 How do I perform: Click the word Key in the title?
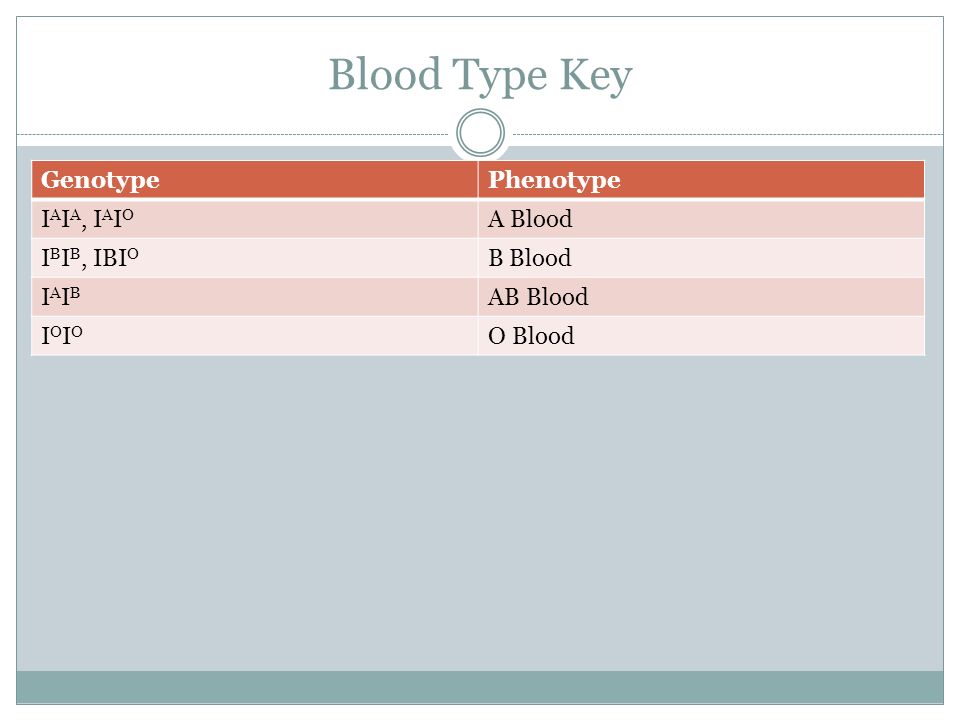tap(595, 76)
